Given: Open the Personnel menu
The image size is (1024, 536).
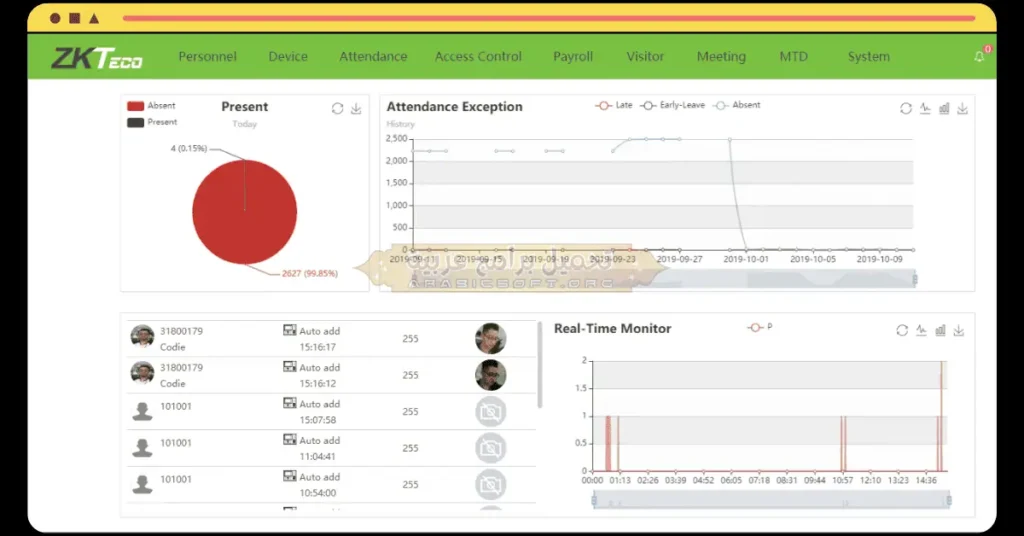Looking at the screenshot, I should [207, 57].
